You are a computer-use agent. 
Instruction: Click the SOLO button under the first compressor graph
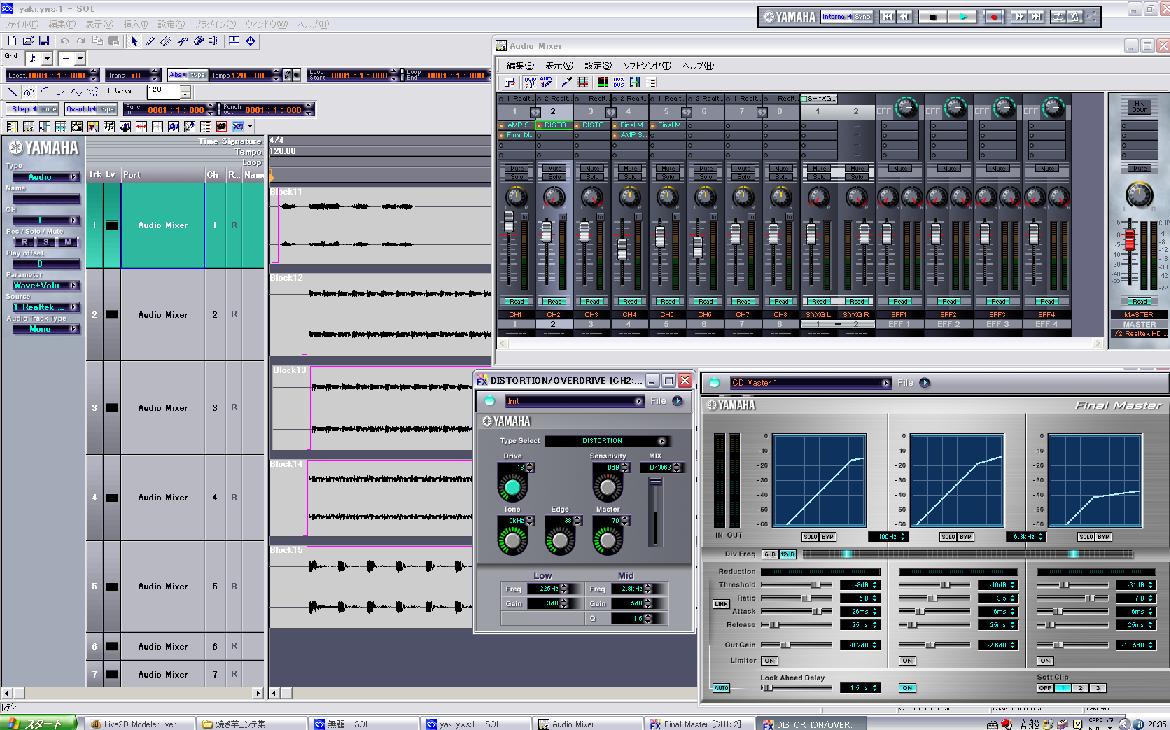pyautogui.click(x=809, y=537)
